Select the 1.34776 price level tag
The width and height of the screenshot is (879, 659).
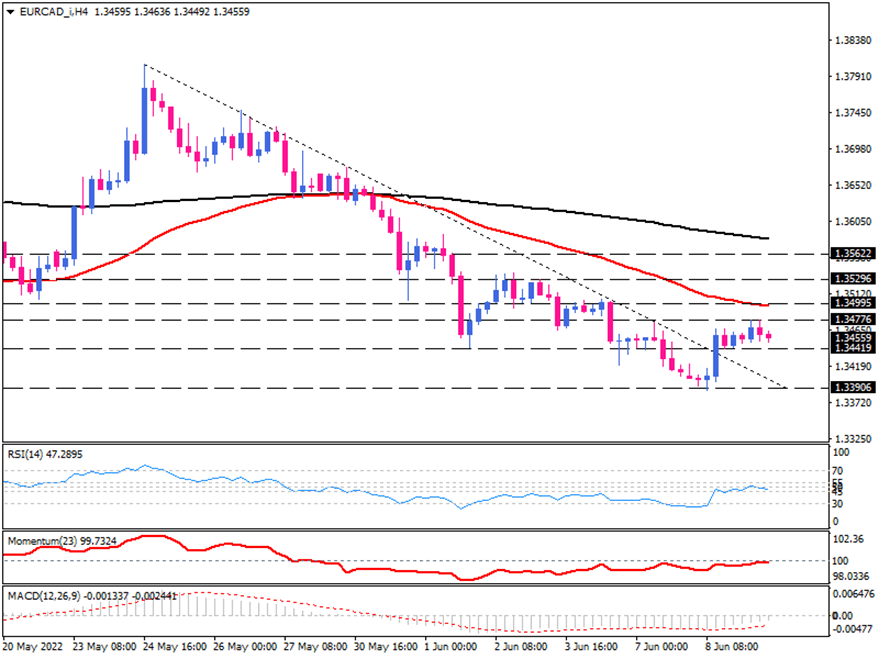853,319
